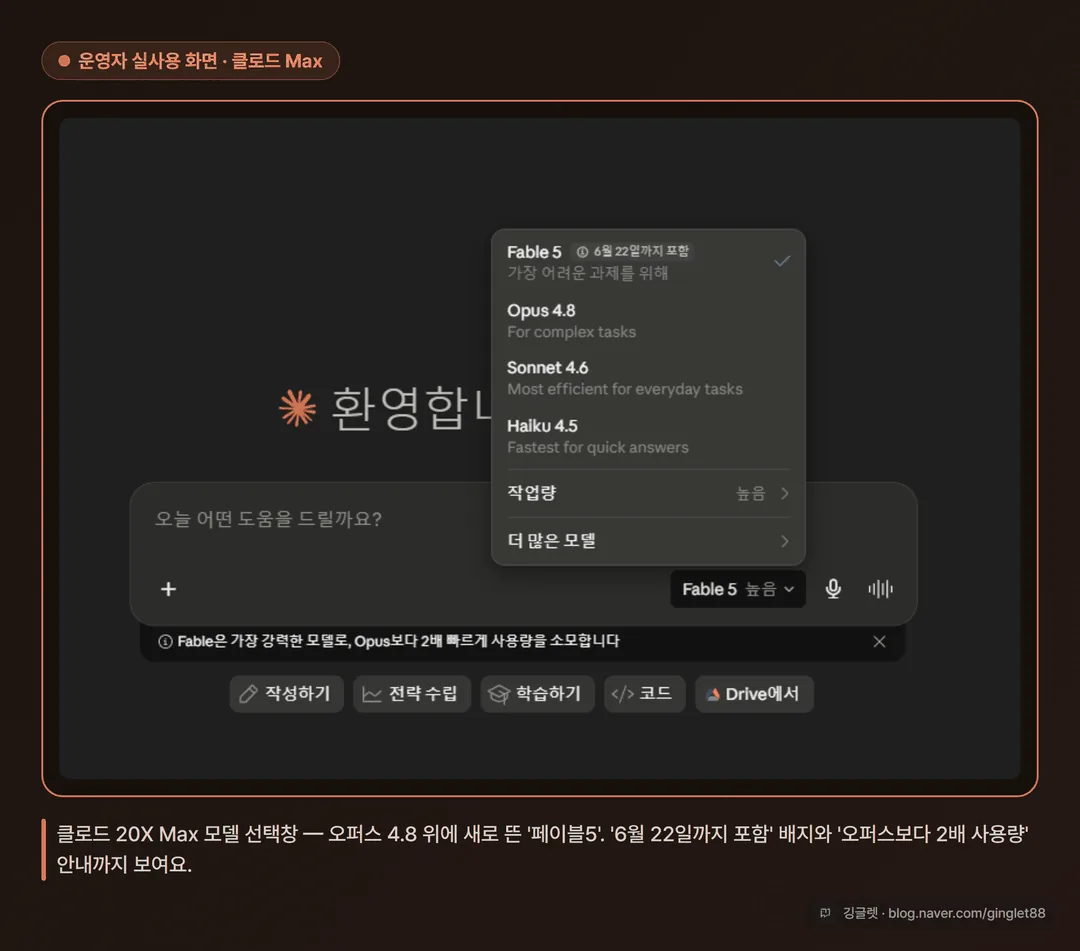Click the orange starburst logo beside greeting
The width and height of the screenshot is (1080, 951).
click(x=298, y=408)
